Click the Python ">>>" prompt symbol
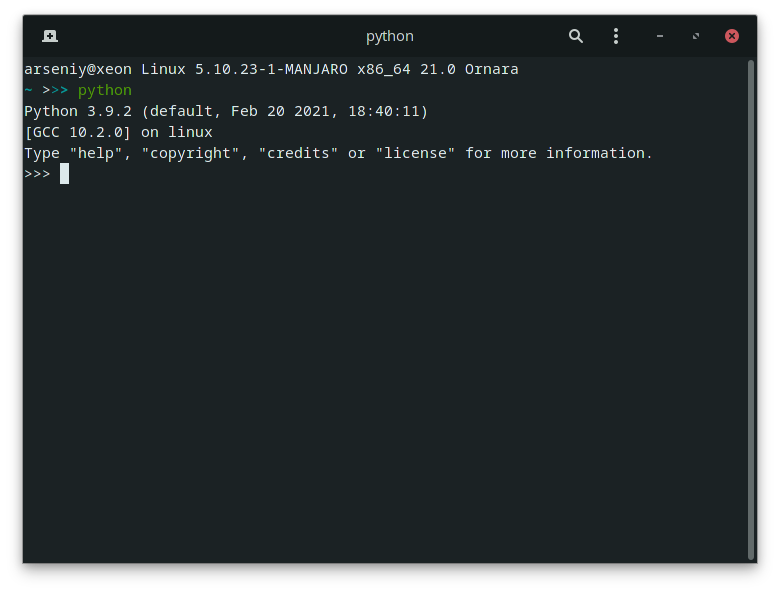 click(x=37, y=174)
